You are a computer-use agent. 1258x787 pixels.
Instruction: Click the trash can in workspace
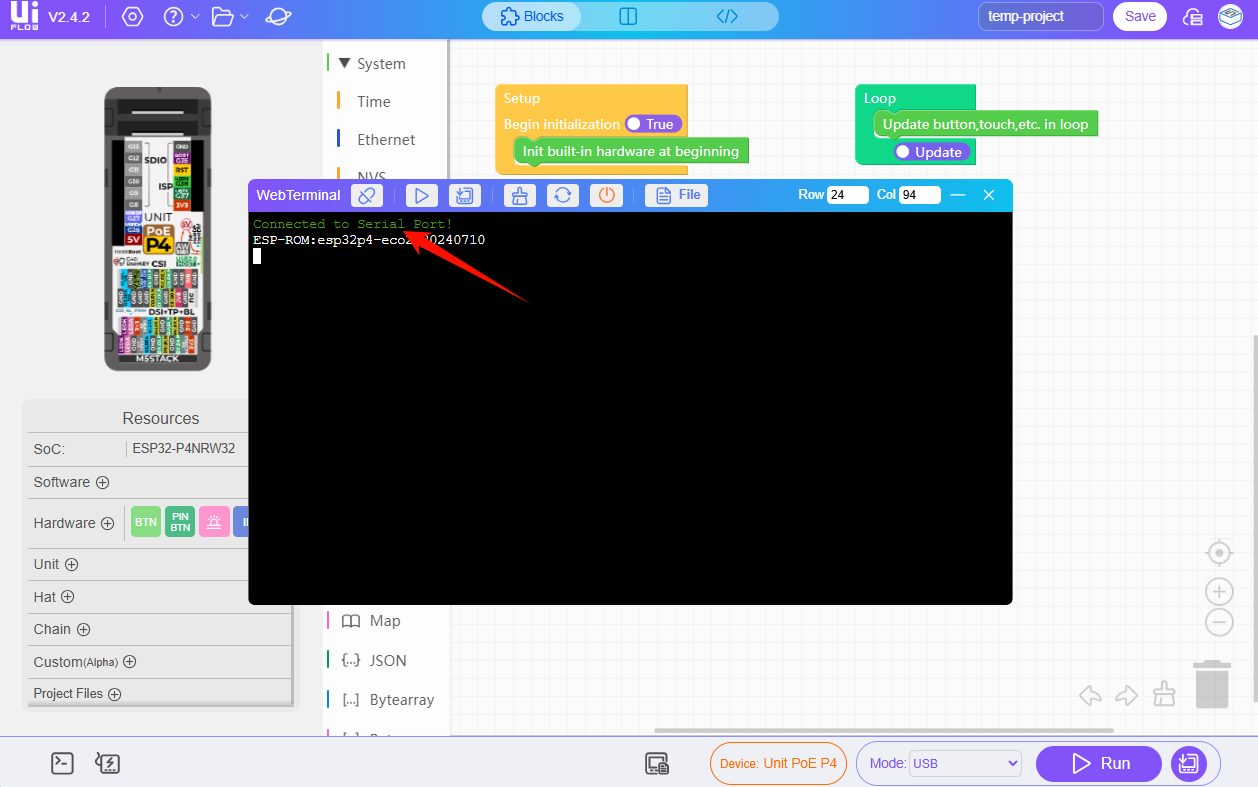click(1212, 684)
